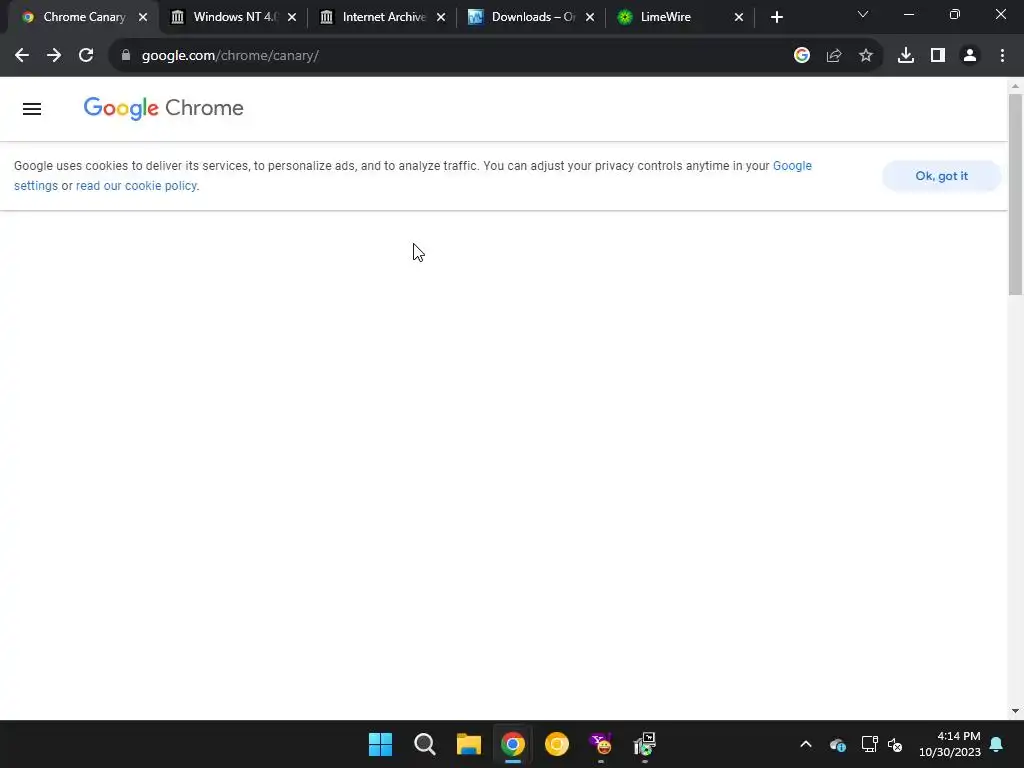The image size is (1024, 768).
Task: Open Yahoo Messenger from the taskbar
Action: 601,744
